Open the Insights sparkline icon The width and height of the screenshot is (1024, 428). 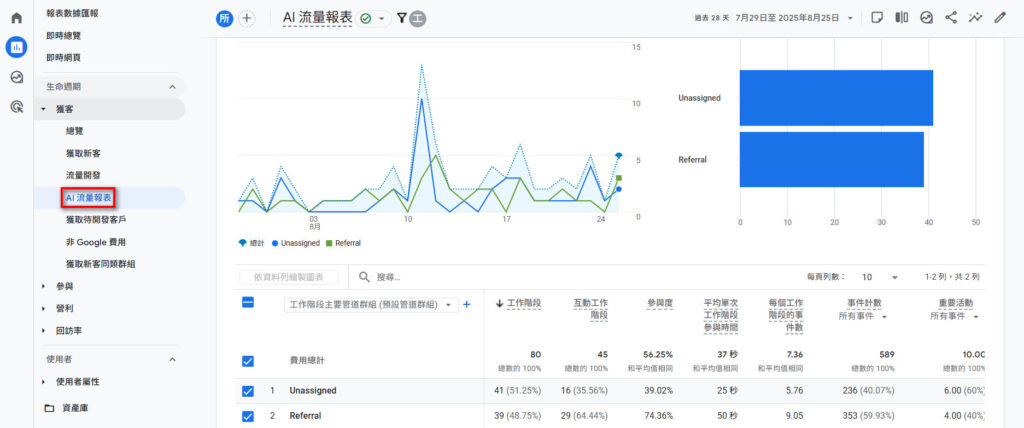click(975, 18)
